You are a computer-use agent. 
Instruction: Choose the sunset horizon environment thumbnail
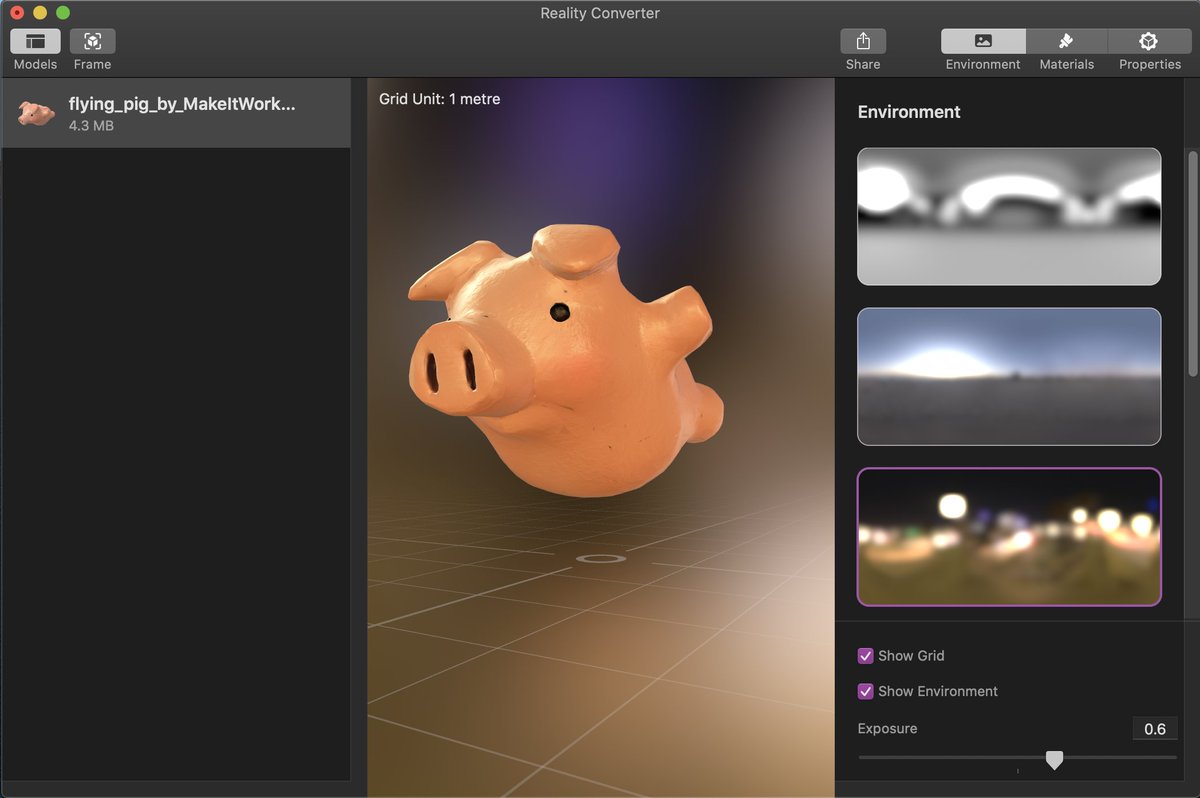pos(1009,376)
